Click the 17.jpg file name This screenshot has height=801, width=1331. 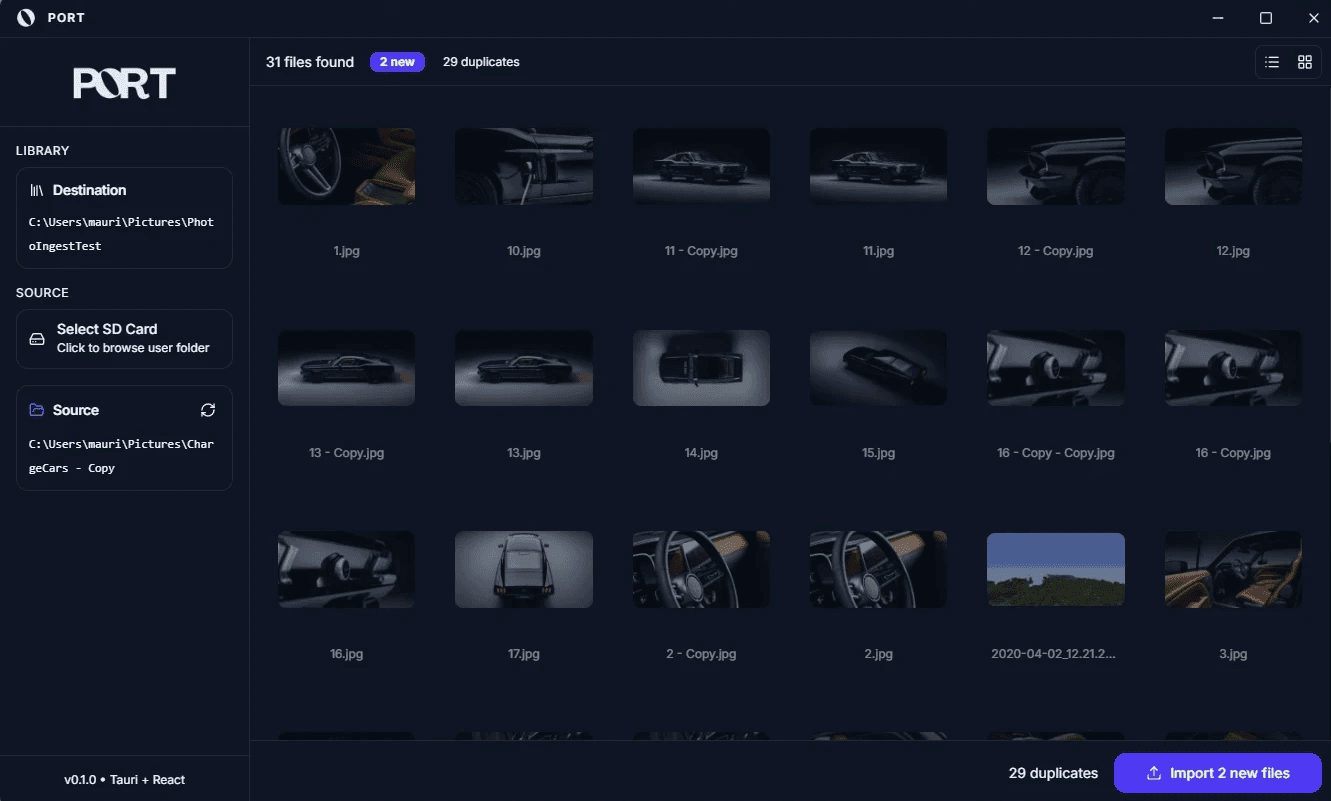[x=524, y=654]
